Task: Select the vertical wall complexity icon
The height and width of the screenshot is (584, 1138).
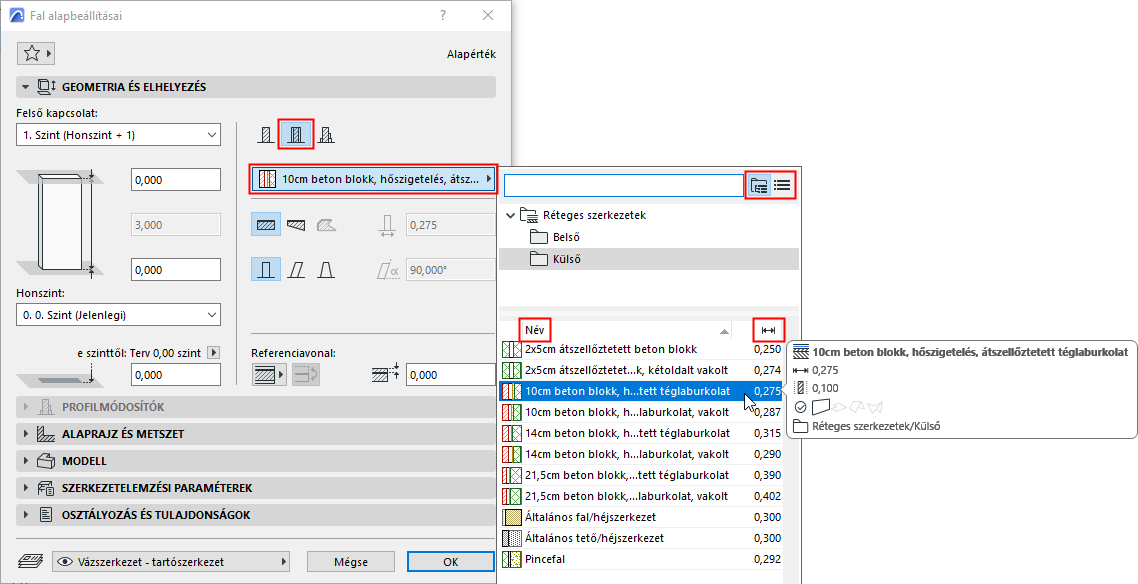Action: click(x=266, y=270)
